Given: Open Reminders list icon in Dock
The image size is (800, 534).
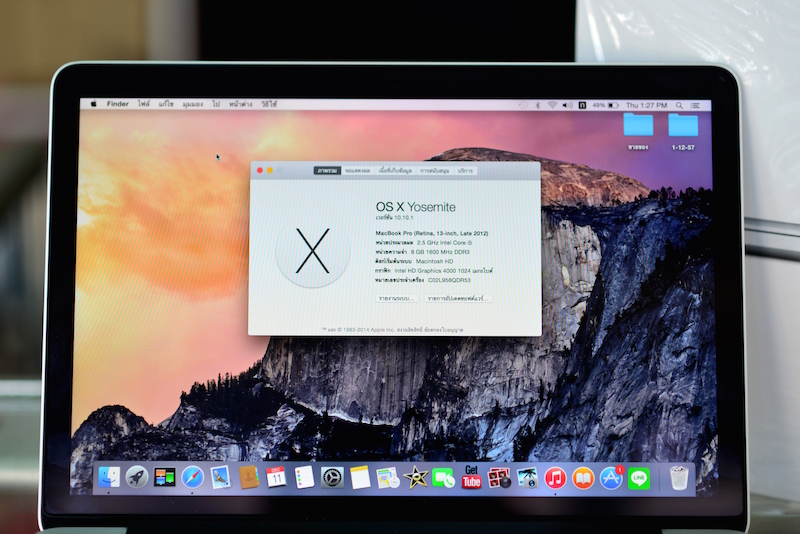Looking at the screenshot, I should click(x=304, y=478).
